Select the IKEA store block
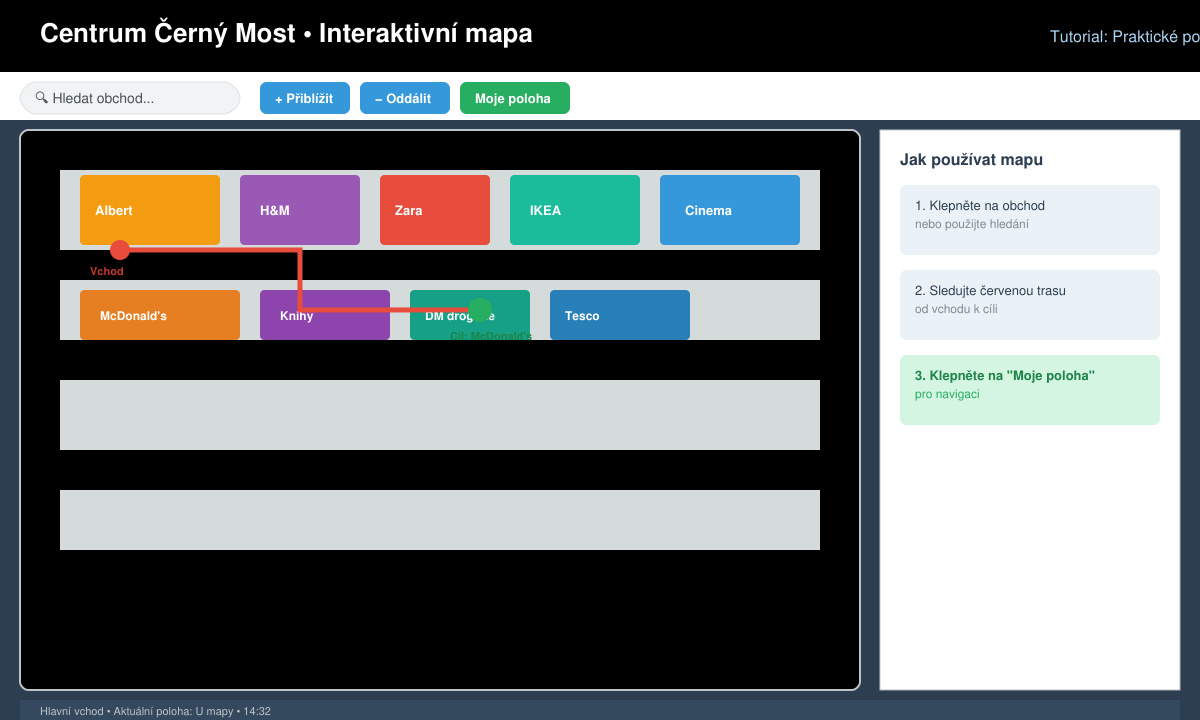Image resolution: width=1200 pixels, height=720 pixels. pyautogui.click(x=575, y=210)
